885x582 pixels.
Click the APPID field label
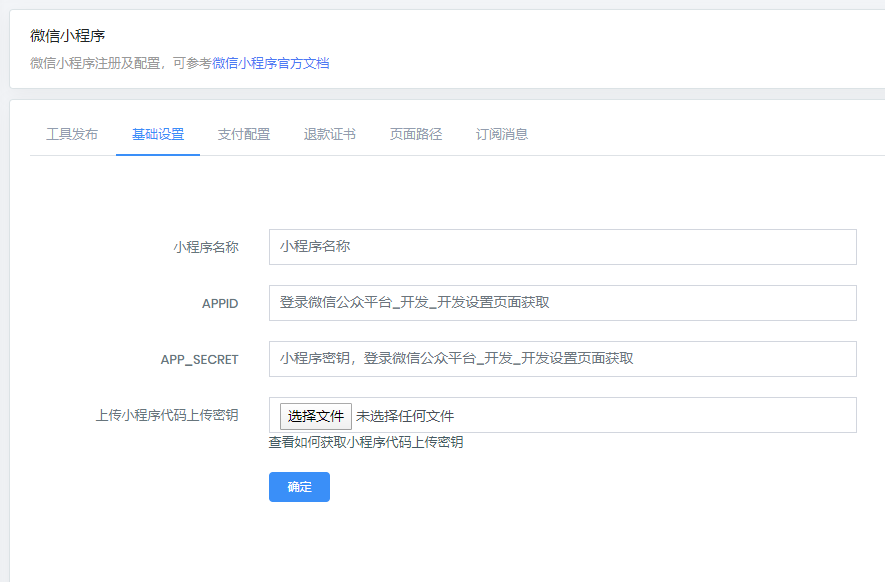pos(219,303)
